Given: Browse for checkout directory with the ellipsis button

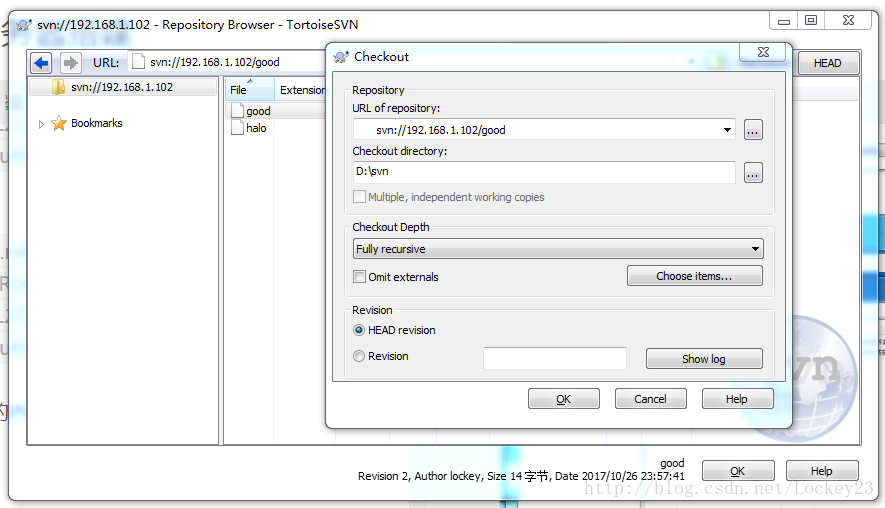Looking at the screenshot, I should (753, 173).
